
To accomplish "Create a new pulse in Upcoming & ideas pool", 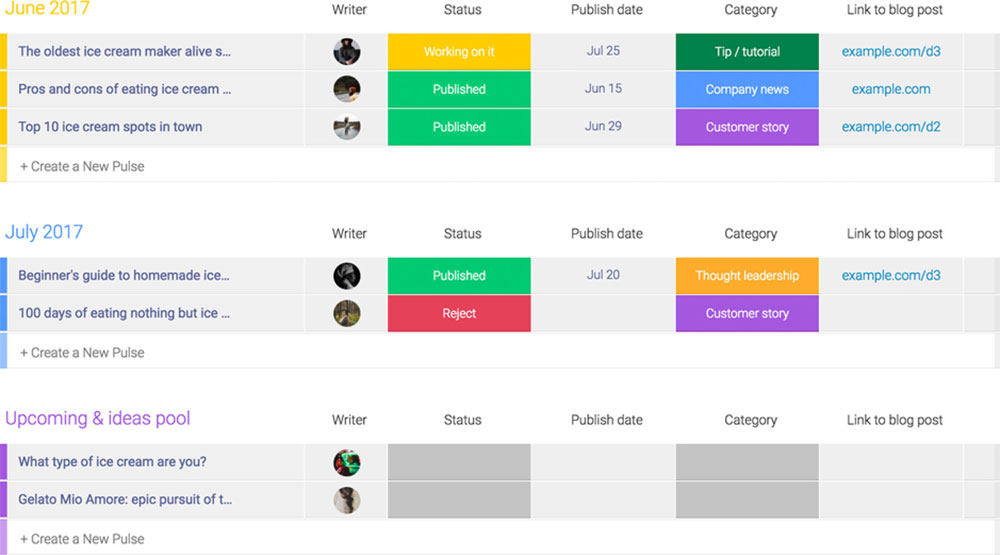I will coord(82,538).
